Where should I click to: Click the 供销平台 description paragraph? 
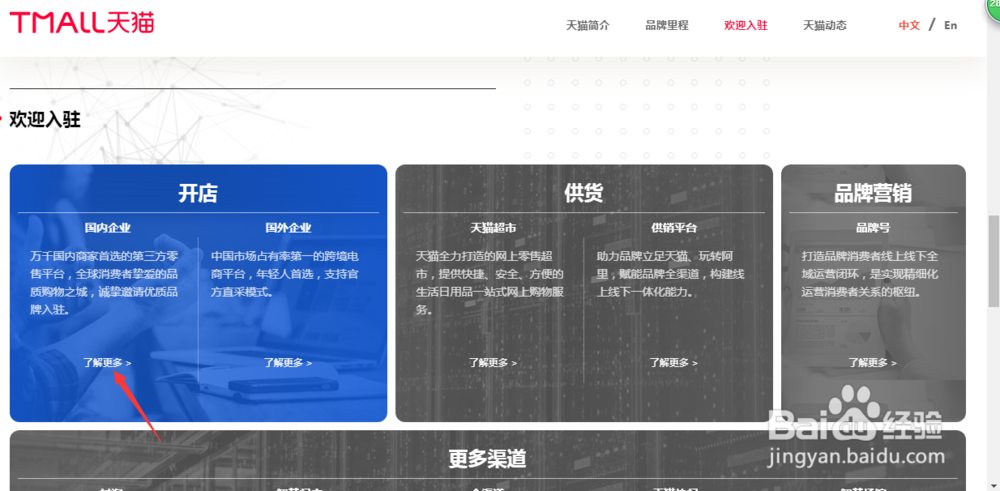(x=671, y=274)
